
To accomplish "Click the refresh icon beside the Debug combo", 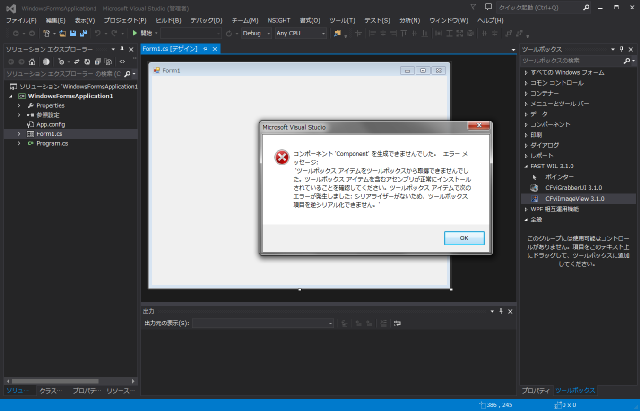I will coord(229,33).
